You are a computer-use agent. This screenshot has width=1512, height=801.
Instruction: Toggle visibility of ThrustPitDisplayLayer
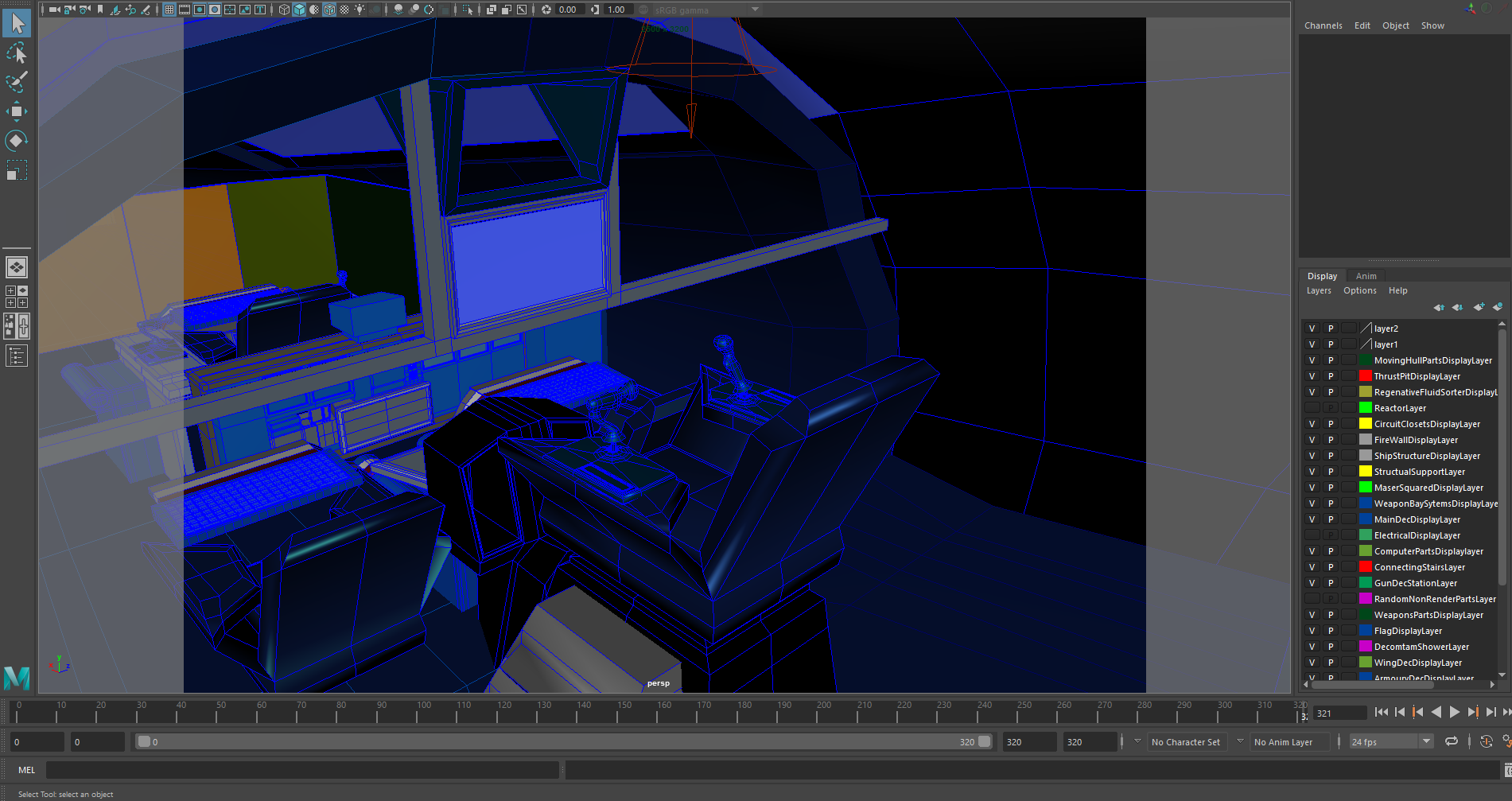pos(1312,376)
